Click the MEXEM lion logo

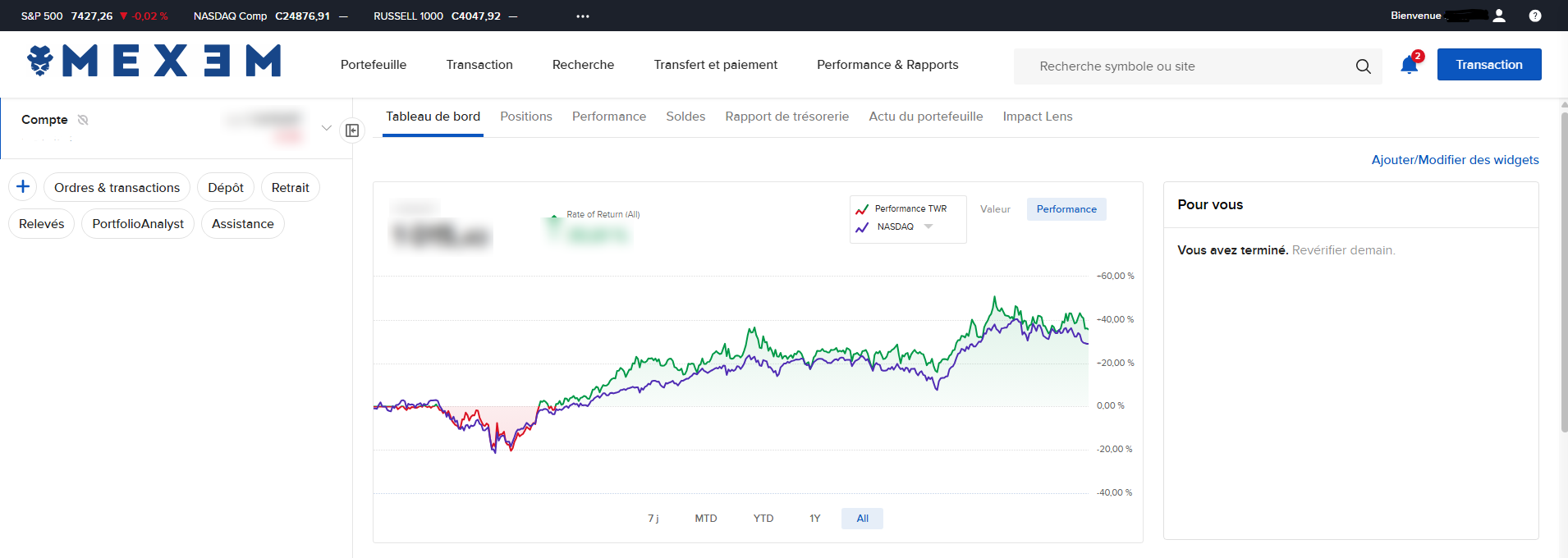(x=40, y=61)
